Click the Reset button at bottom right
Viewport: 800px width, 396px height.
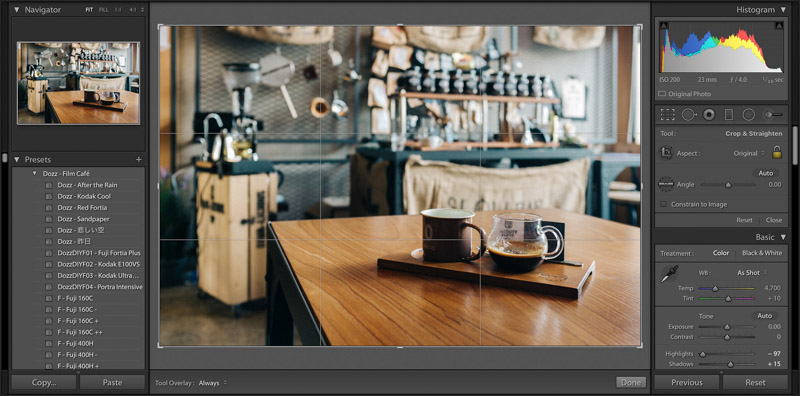pyautogui.click(x=755, y=382)
